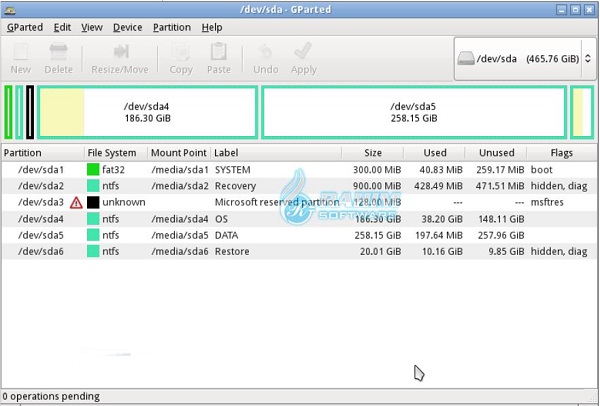Select the /dev/sda2 Recovery partition row
Image resolution: width=600 pixels, height=406 pixels.
pos(299,186)
